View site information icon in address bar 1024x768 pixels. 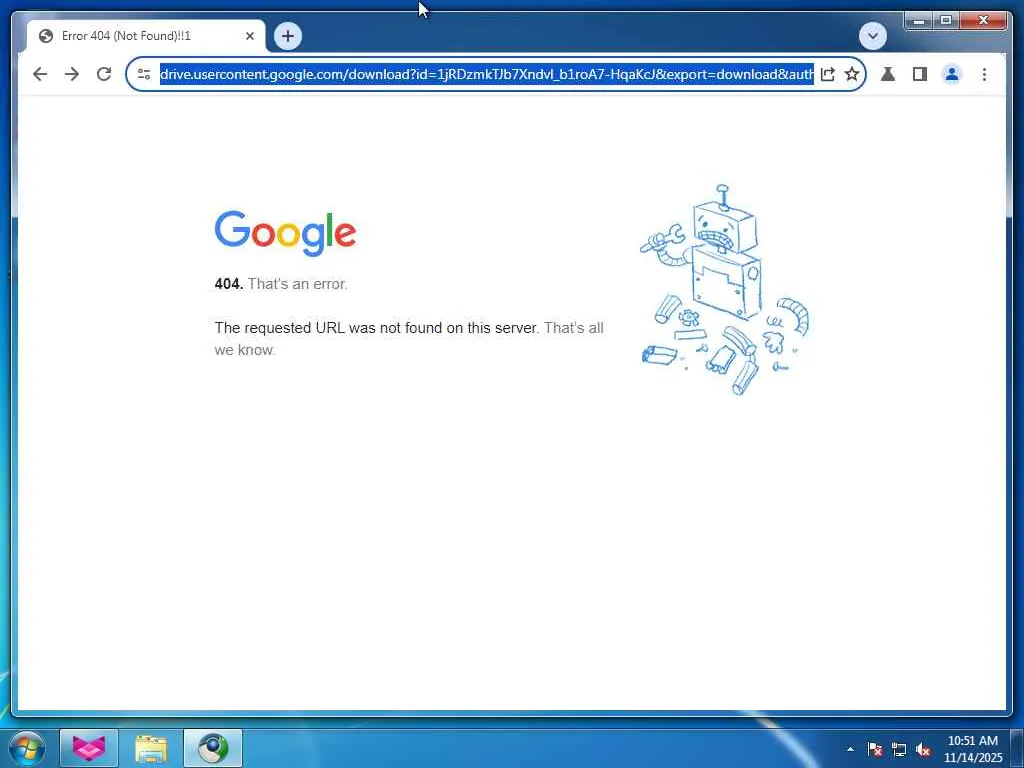[x=144, y=74]
